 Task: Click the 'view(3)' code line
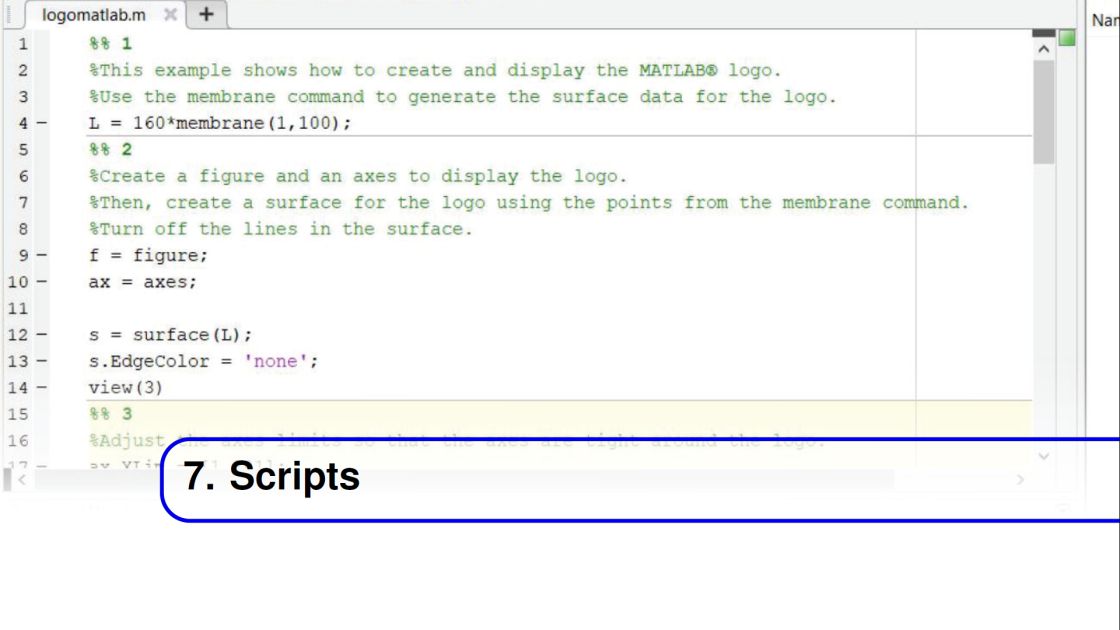tap(126, 388)
